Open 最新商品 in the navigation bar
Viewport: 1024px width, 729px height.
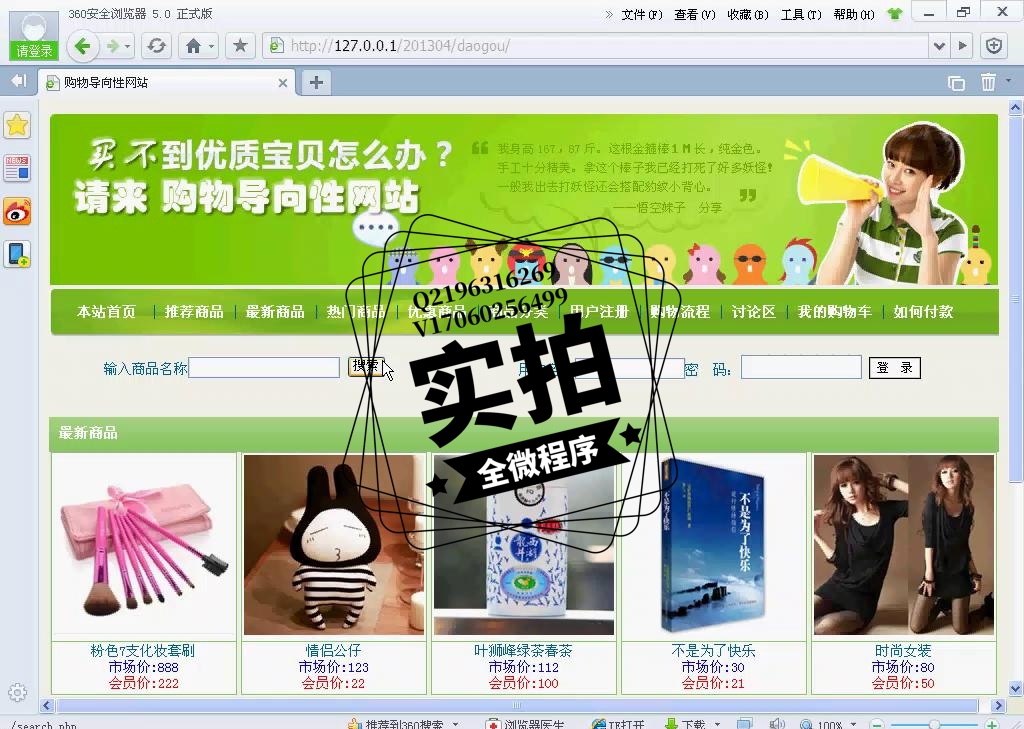coord(275,312)
